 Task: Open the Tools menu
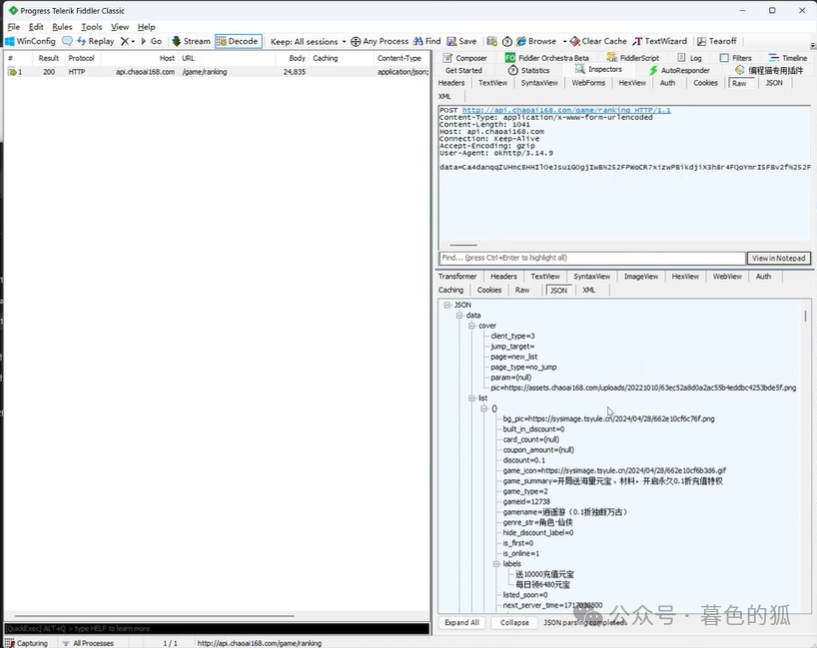pyautogui.click(x=92, y=27)
